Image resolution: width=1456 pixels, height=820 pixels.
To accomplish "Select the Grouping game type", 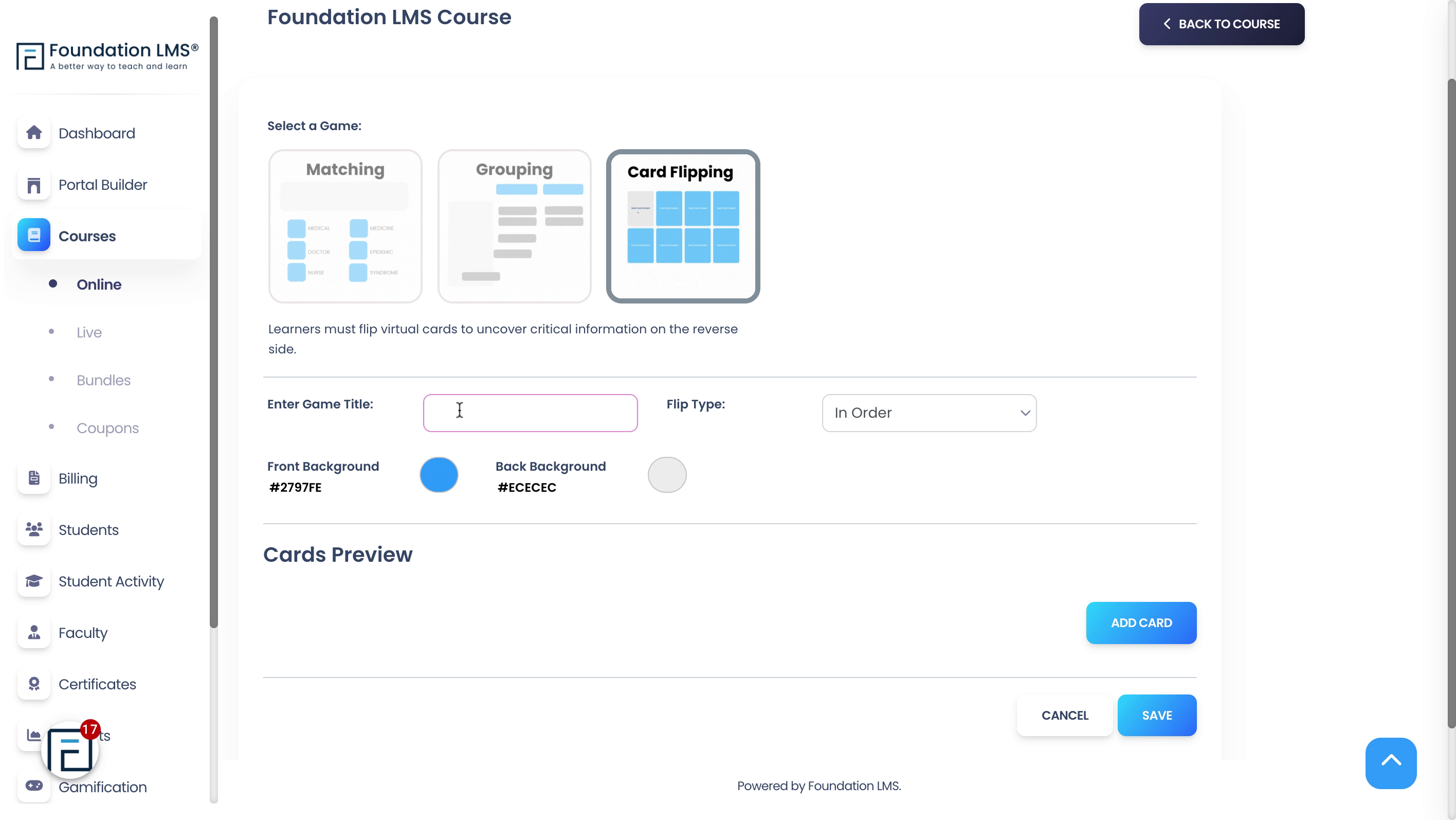I will (x=514, y=225).
